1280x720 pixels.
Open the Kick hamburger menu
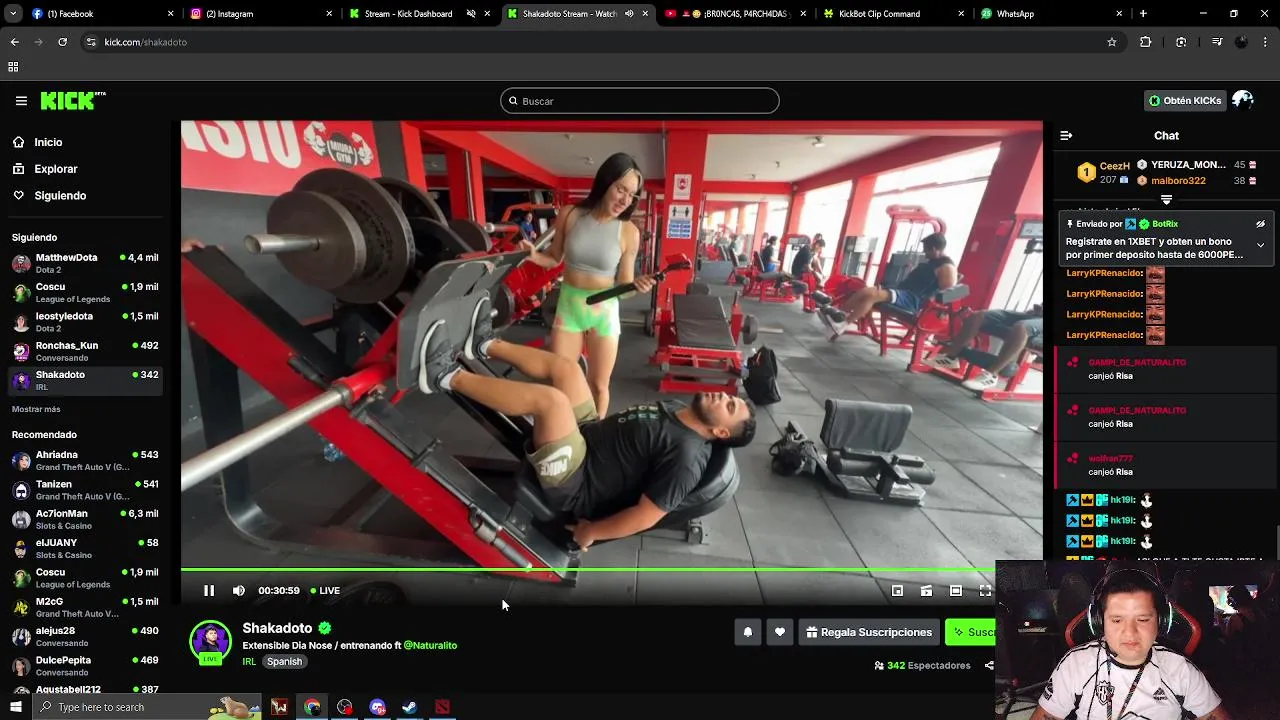[21, 101]
